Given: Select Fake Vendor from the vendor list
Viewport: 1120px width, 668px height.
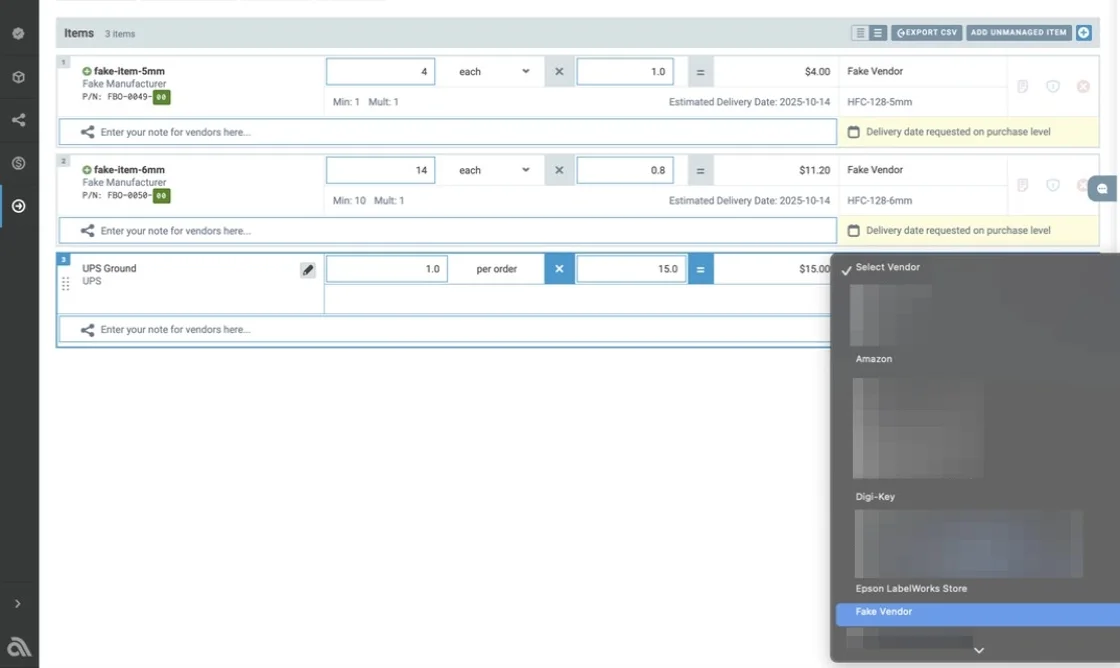Looking at the screenshot, I should tap(884, 612).
